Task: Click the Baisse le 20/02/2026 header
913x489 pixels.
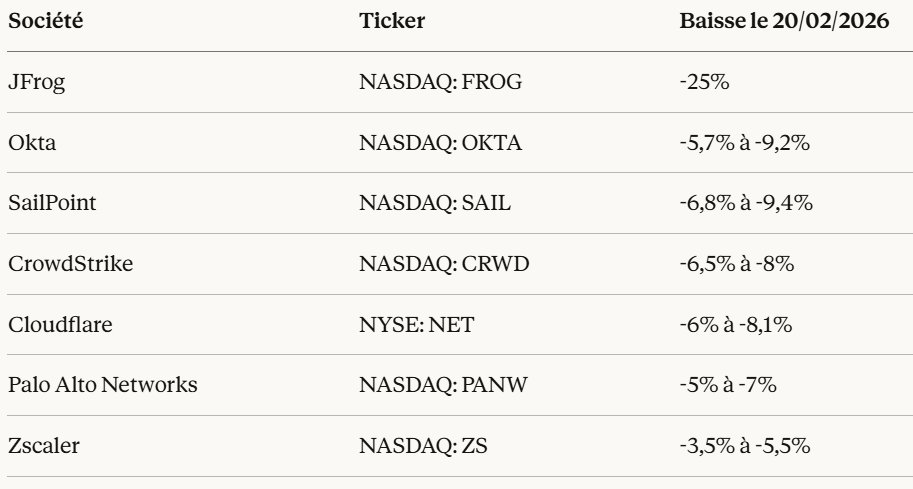Action: pos(784,22)
